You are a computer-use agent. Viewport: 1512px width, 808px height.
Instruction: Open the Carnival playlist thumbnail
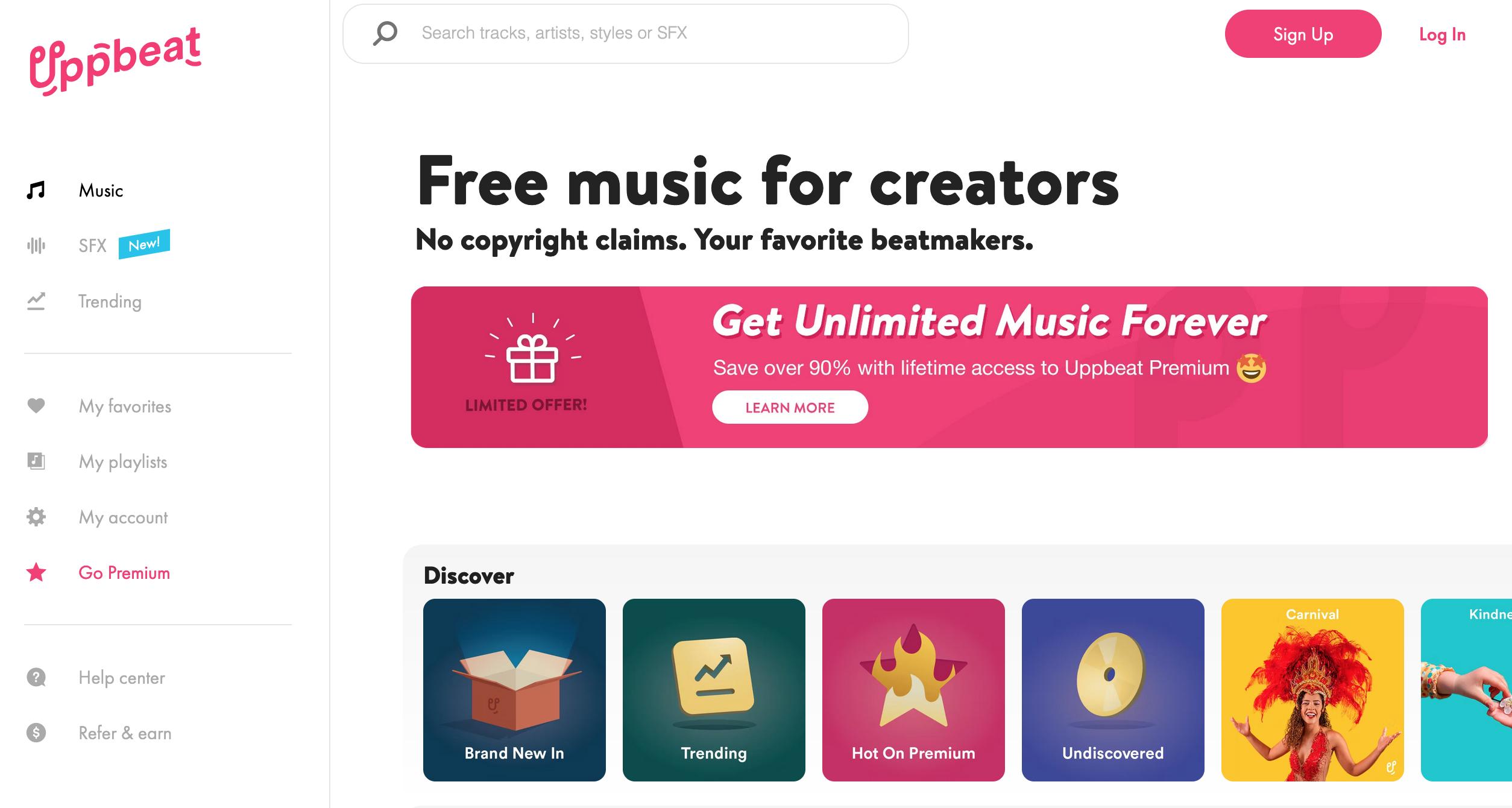point(1312,690)
